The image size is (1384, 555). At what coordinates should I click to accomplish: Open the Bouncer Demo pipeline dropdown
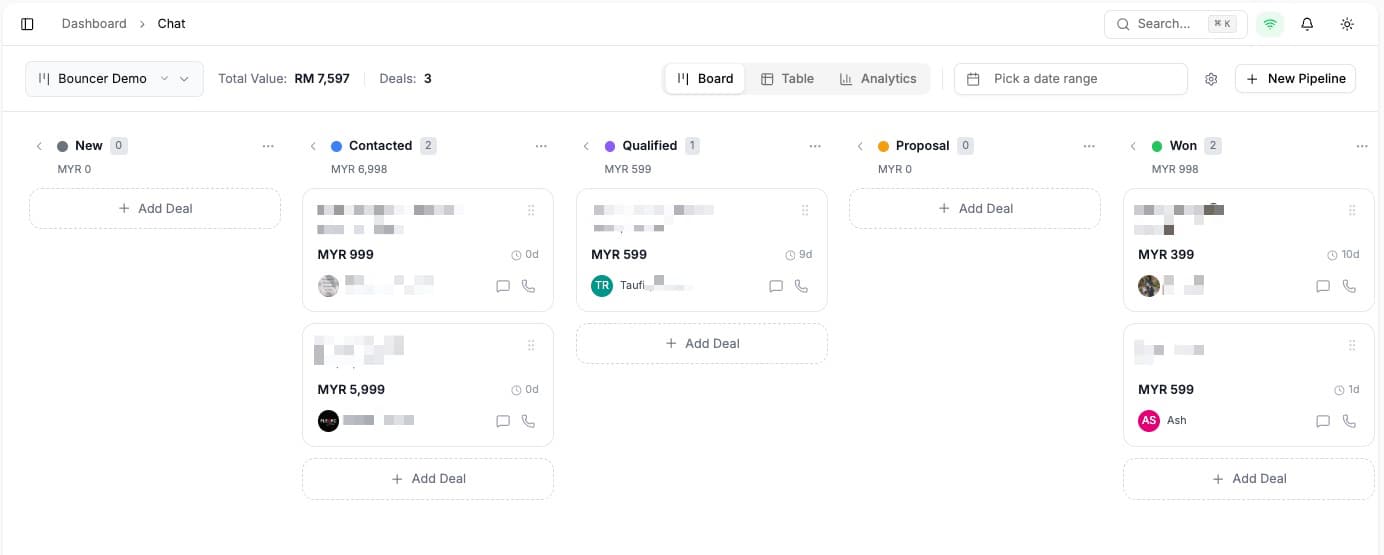tap(114, 79)
